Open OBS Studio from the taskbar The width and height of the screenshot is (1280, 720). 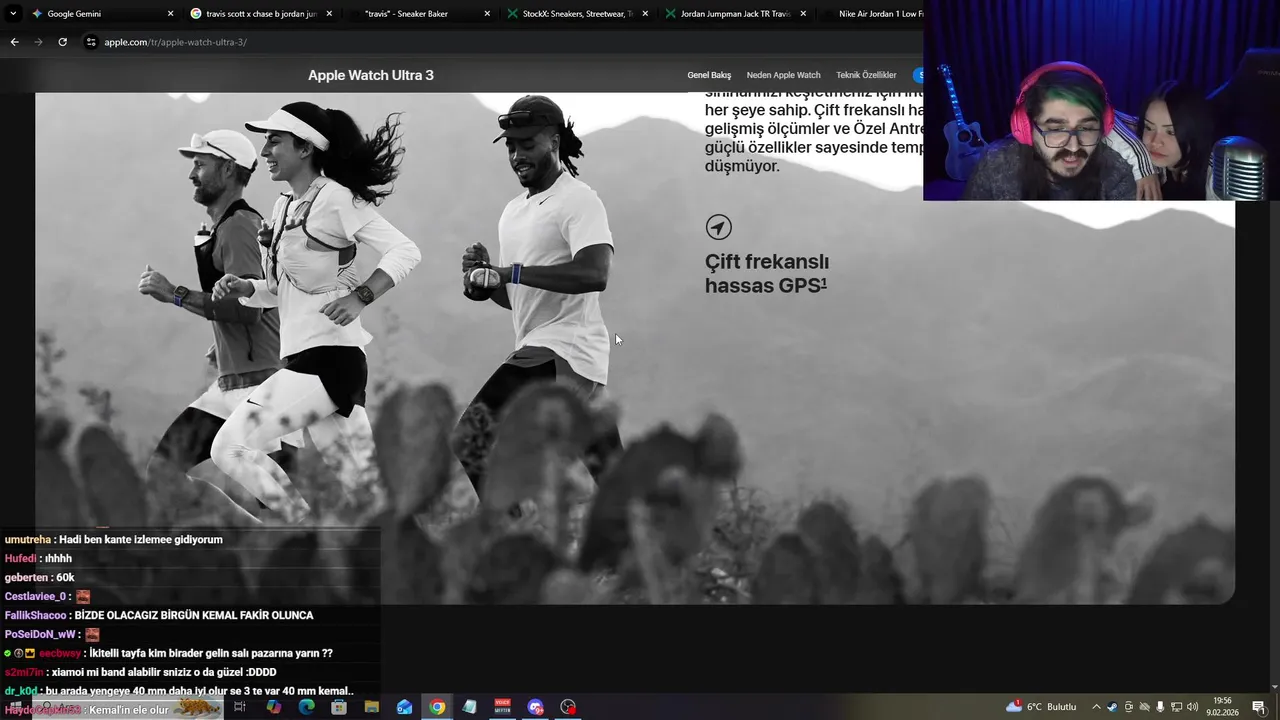click(x=569, y=707)
